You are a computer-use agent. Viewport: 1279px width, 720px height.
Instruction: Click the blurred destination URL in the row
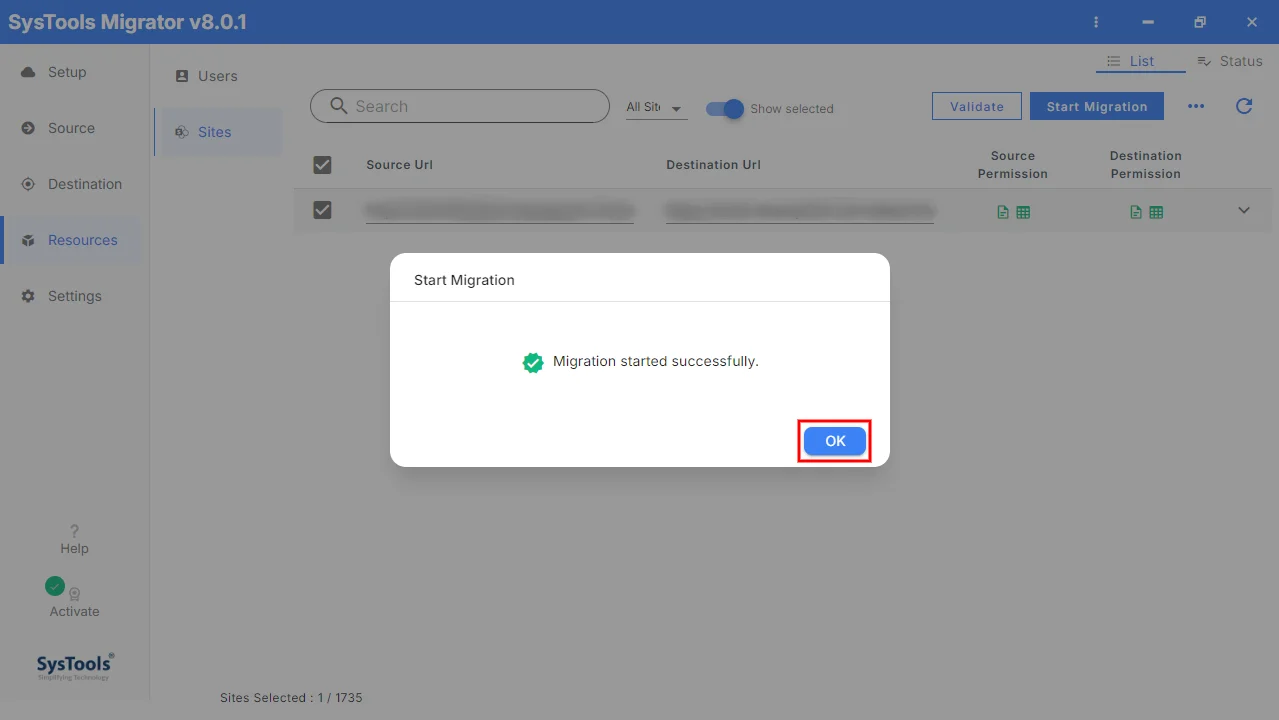(x=800, y=211)
